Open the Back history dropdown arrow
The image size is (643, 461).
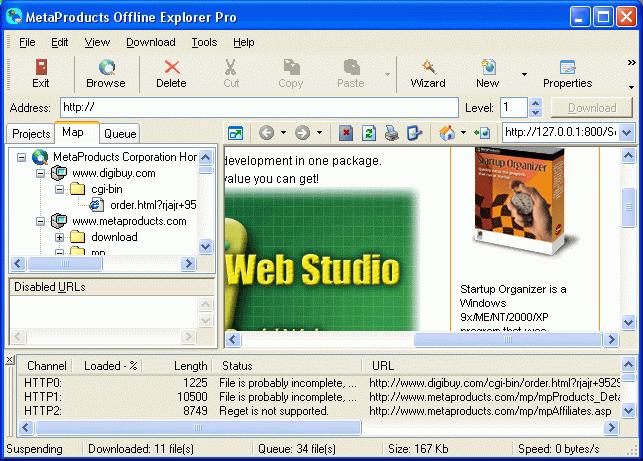(283, 133)
